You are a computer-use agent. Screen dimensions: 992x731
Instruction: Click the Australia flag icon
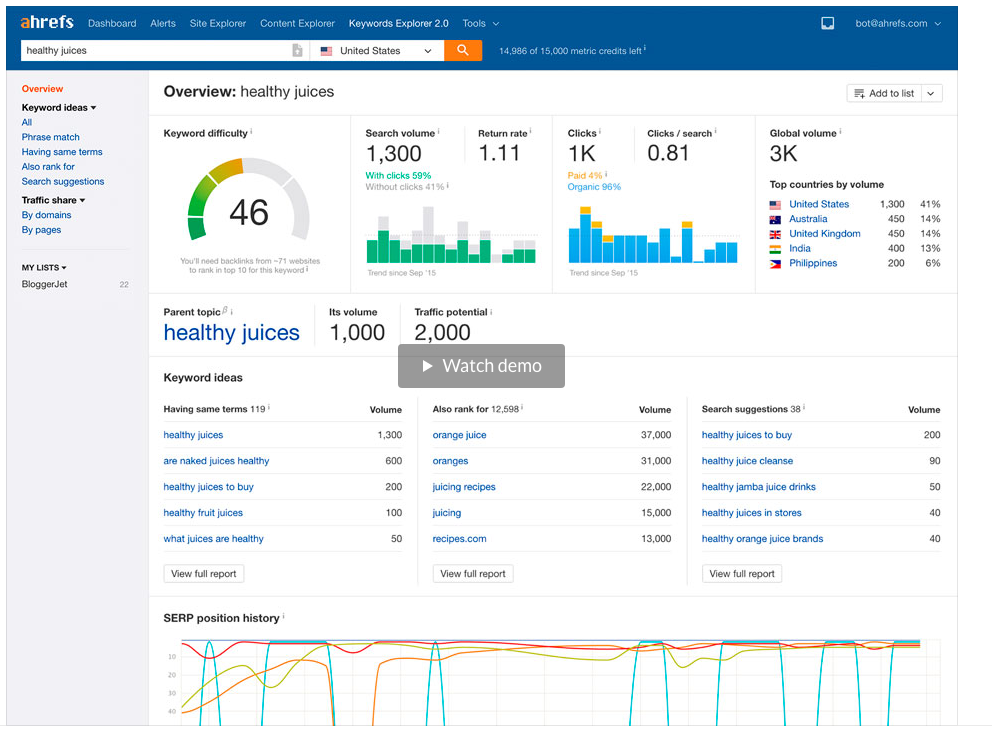click(775, 220)
